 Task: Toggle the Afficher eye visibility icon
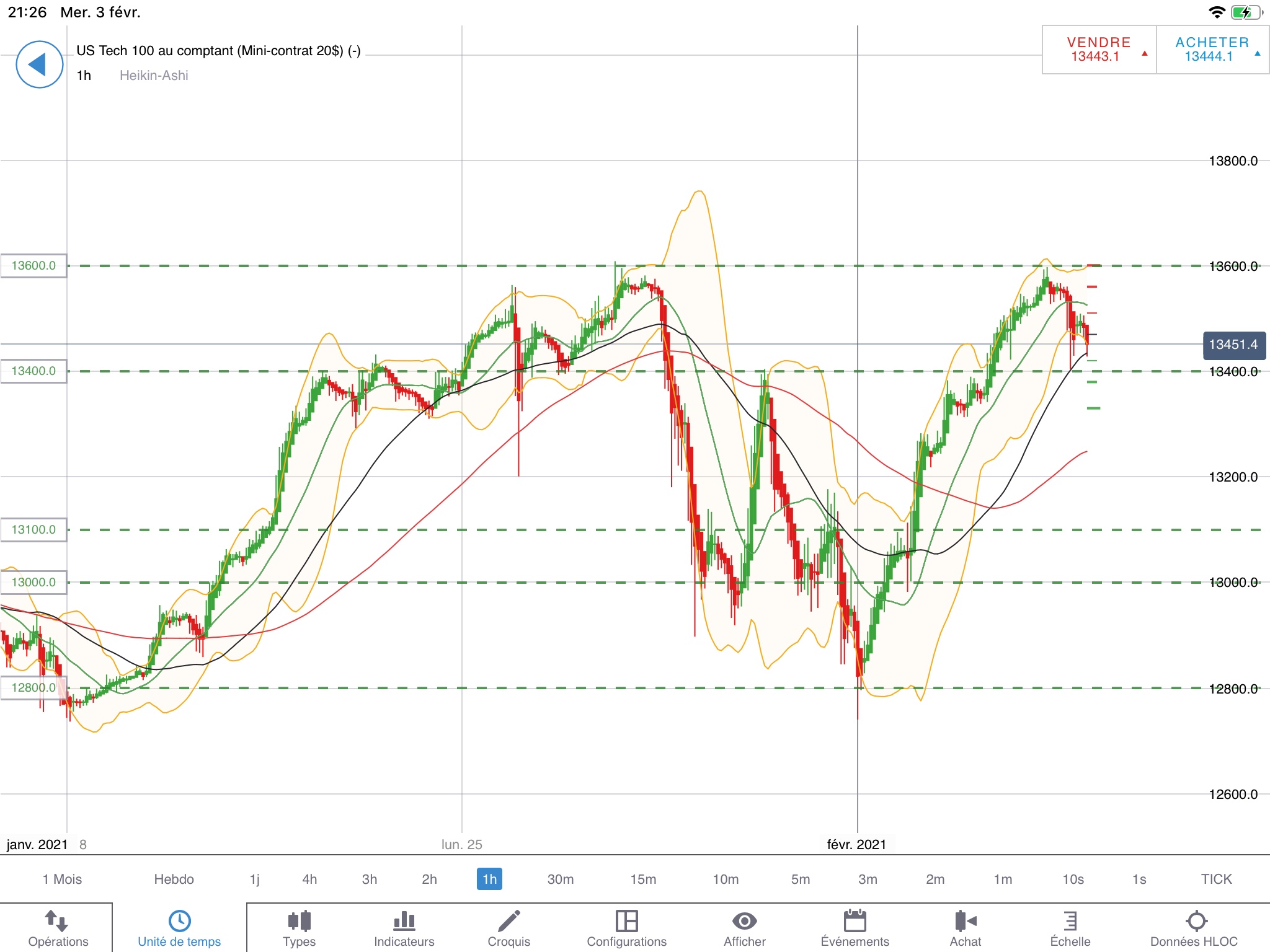(744, 922)
